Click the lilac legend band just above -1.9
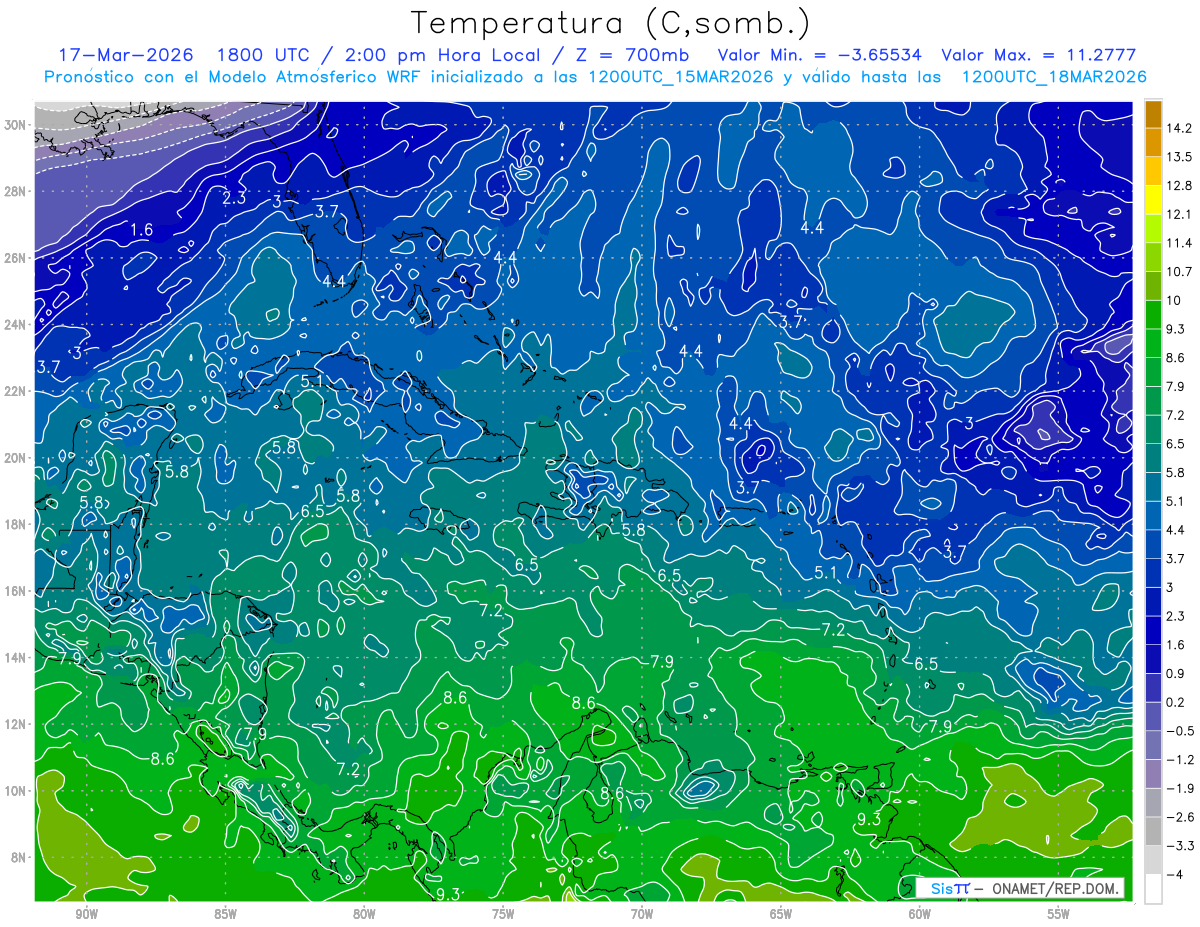 (x=1153, y=773)
